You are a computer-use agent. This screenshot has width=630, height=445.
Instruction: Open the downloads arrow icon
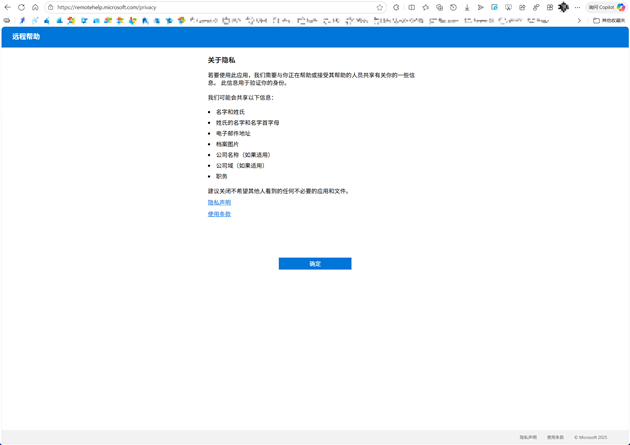point(467,7)
